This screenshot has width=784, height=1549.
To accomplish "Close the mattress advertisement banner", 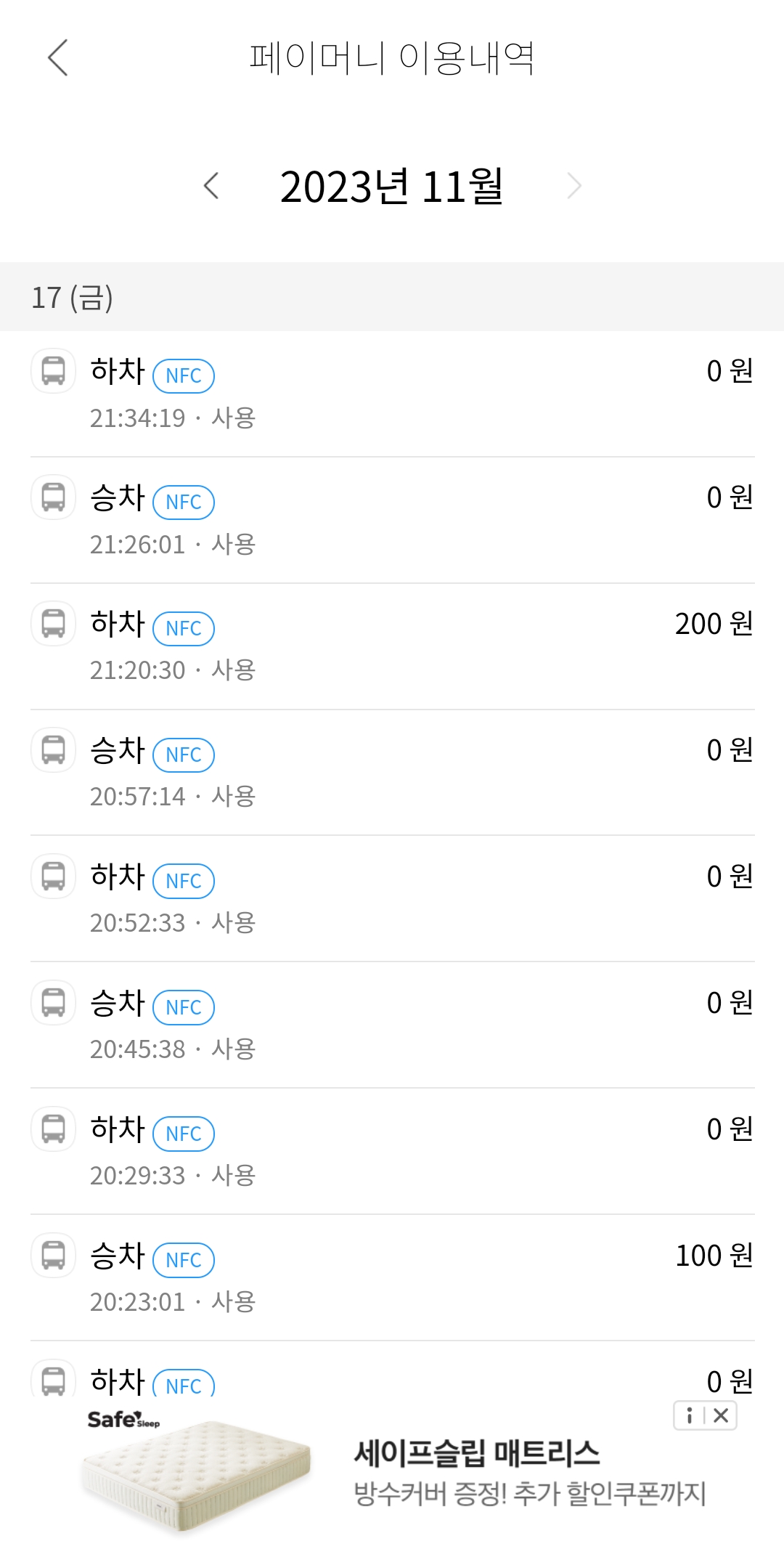I will point(721,1415).
